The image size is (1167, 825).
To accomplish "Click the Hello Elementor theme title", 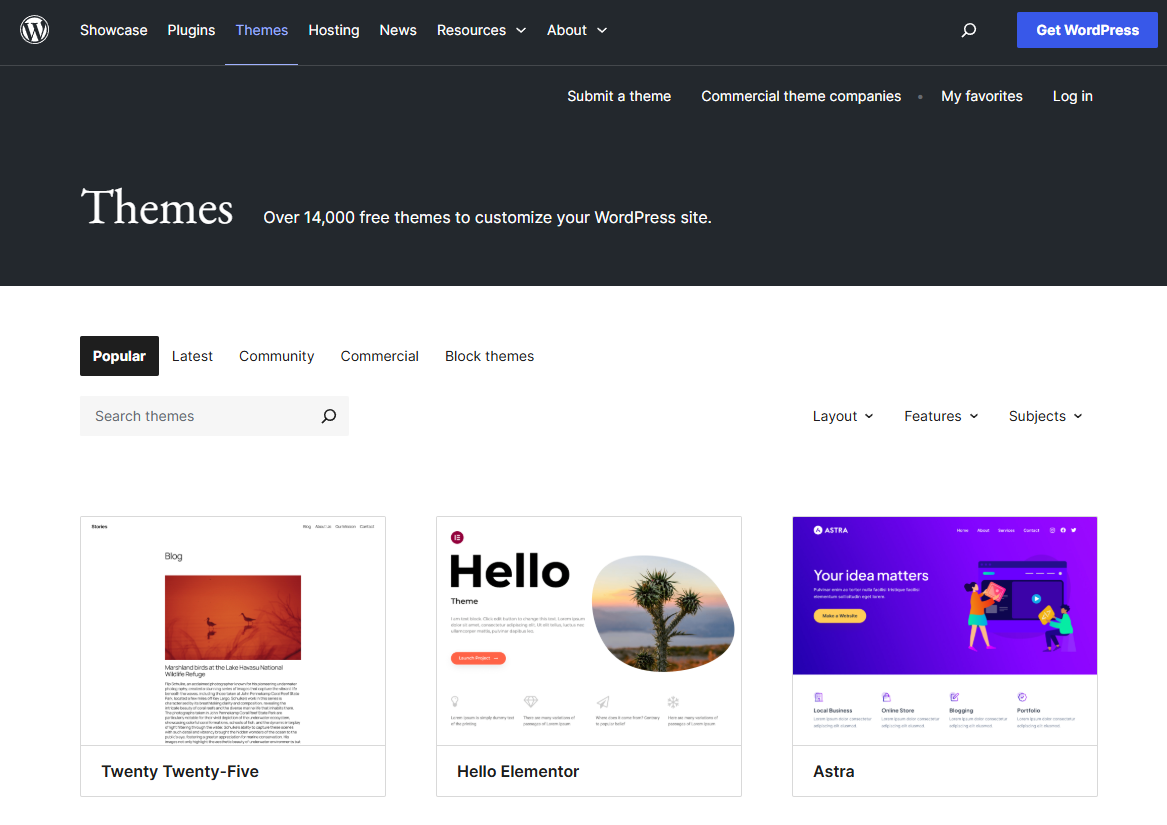I will [x=518, y=771].
